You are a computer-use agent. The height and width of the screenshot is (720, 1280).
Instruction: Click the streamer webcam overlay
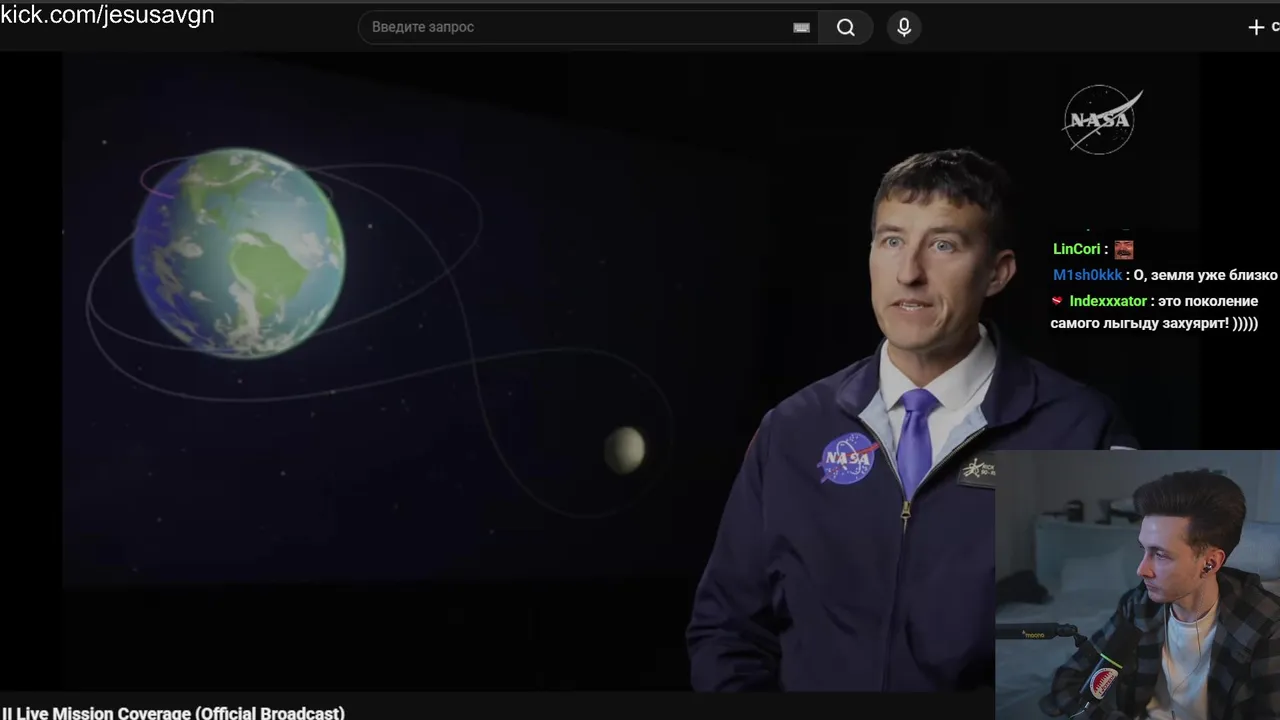click(1137, 585)
